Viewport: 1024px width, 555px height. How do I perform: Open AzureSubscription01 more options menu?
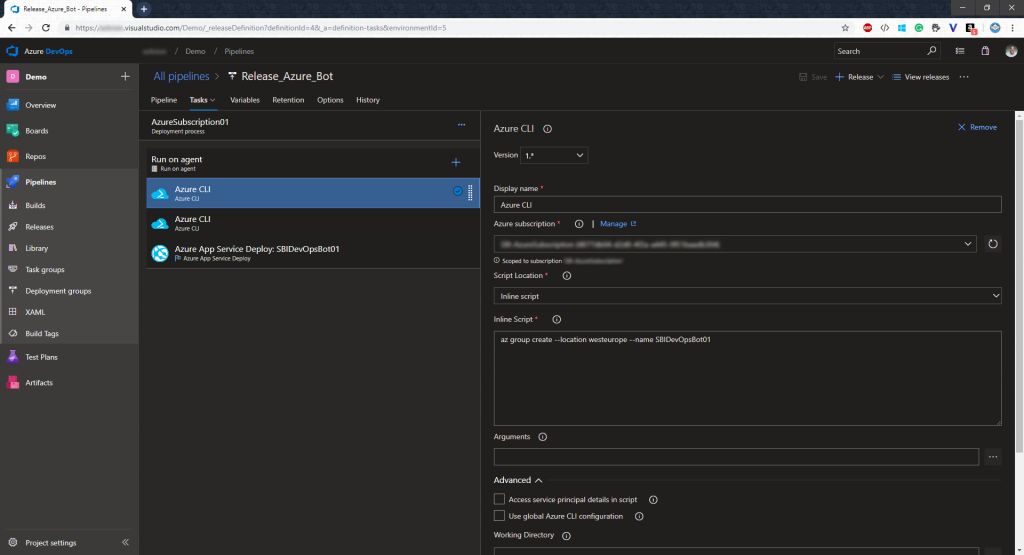(462, 125)
